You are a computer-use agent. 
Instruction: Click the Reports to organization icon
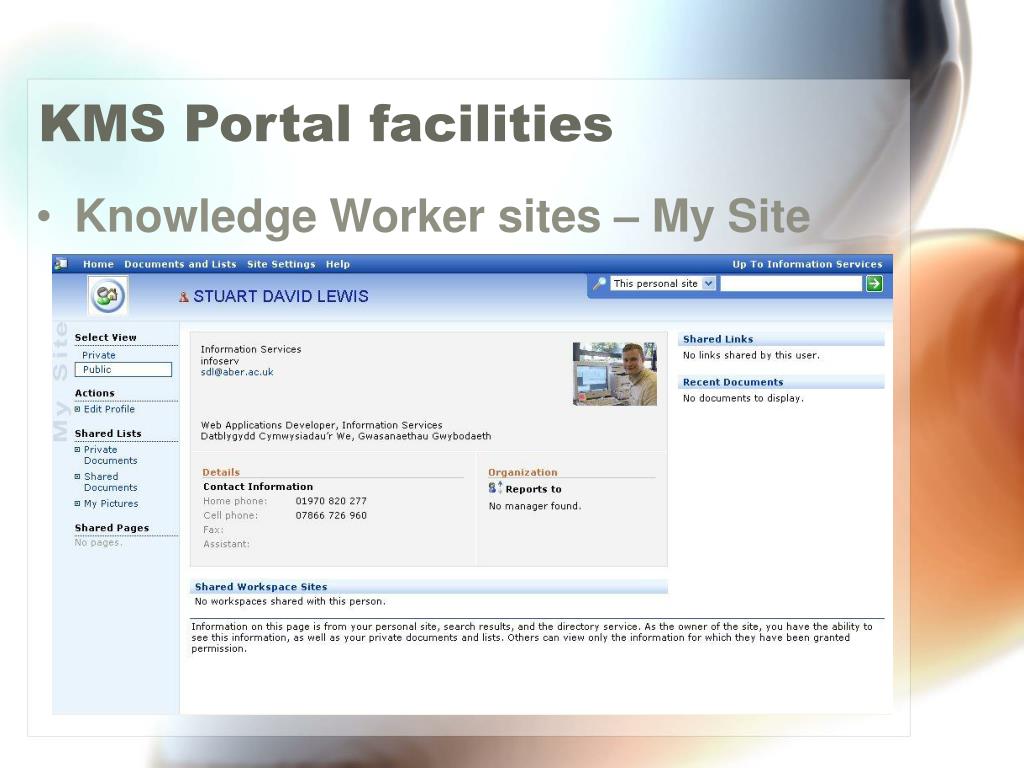click(495, 488)
